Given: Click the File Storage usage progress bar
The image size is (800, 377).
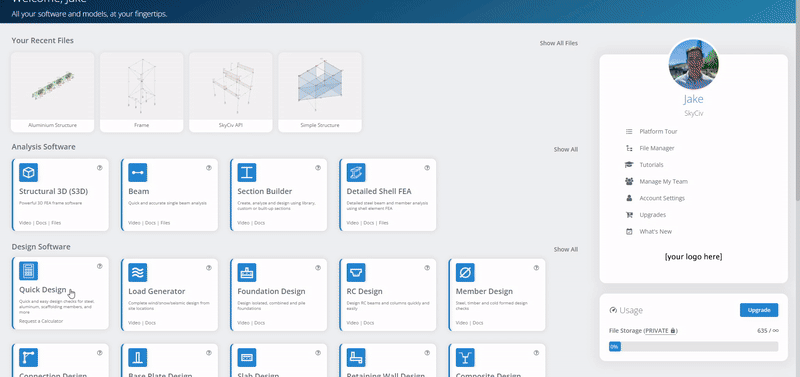Looking at the screenshot, I should [693, 346].
